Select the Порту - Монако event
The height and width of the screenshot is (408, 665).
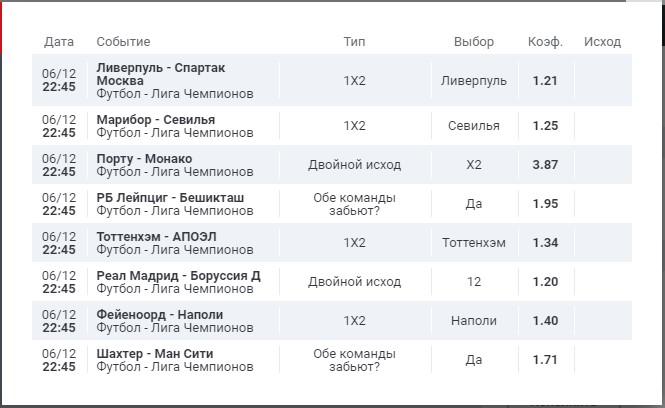point(144,158)
